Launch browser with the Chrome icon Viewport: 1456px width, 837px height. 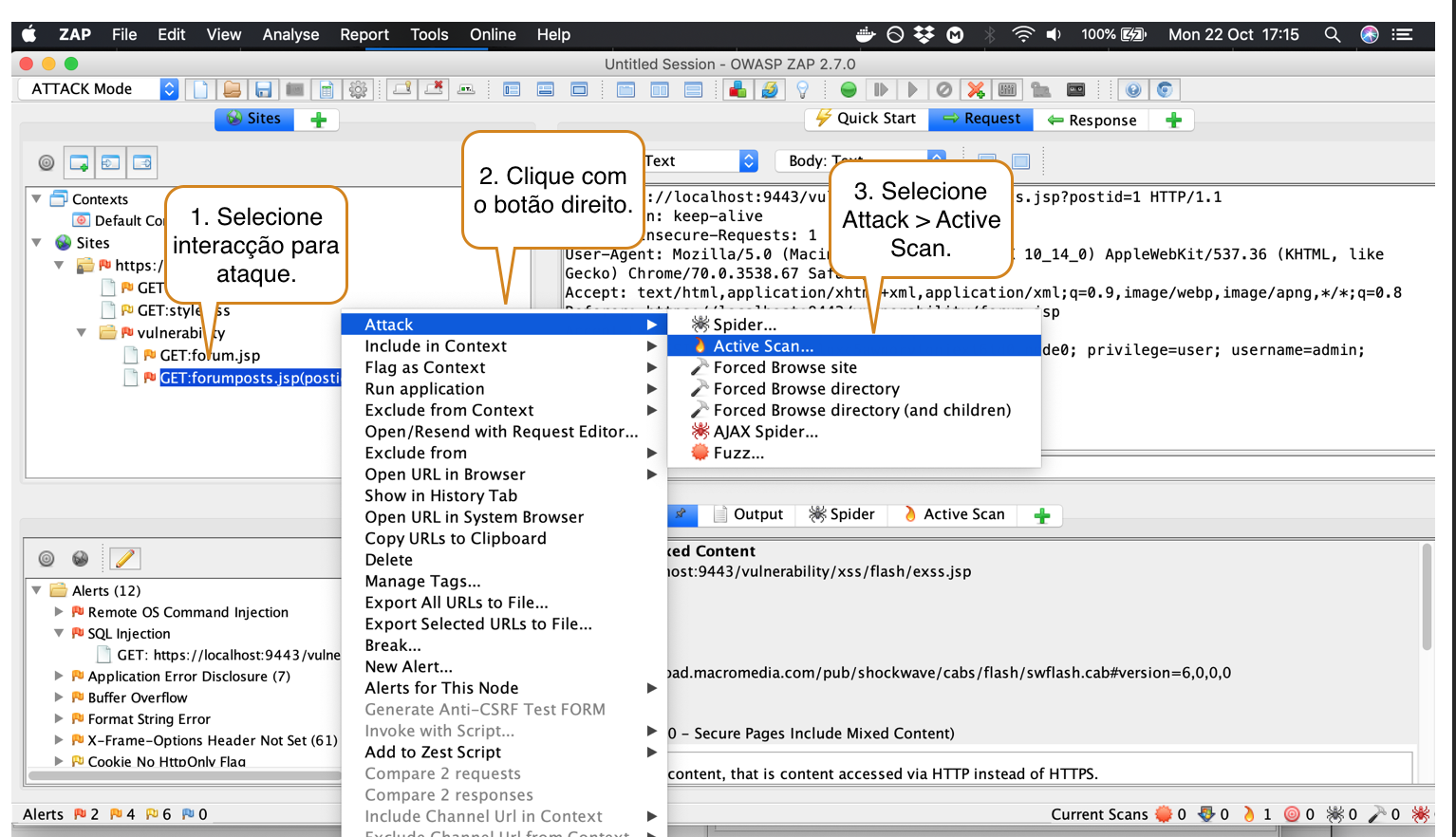pyautogui.click(x=1165, y=89)
